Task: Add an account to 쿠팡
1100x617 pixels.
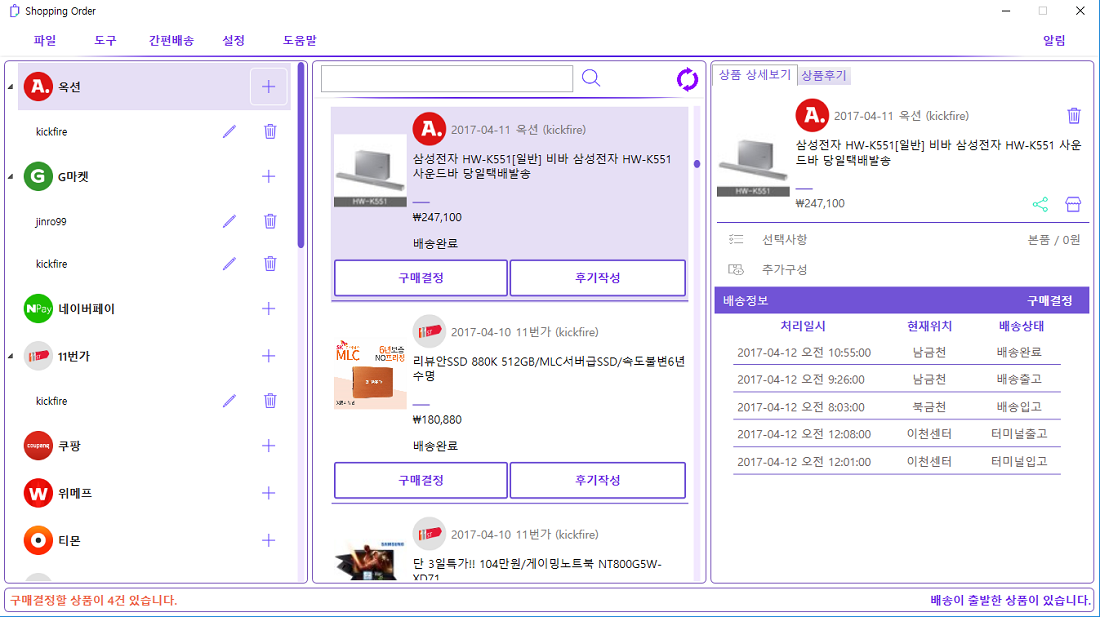Action: click(x=269, y=446)
